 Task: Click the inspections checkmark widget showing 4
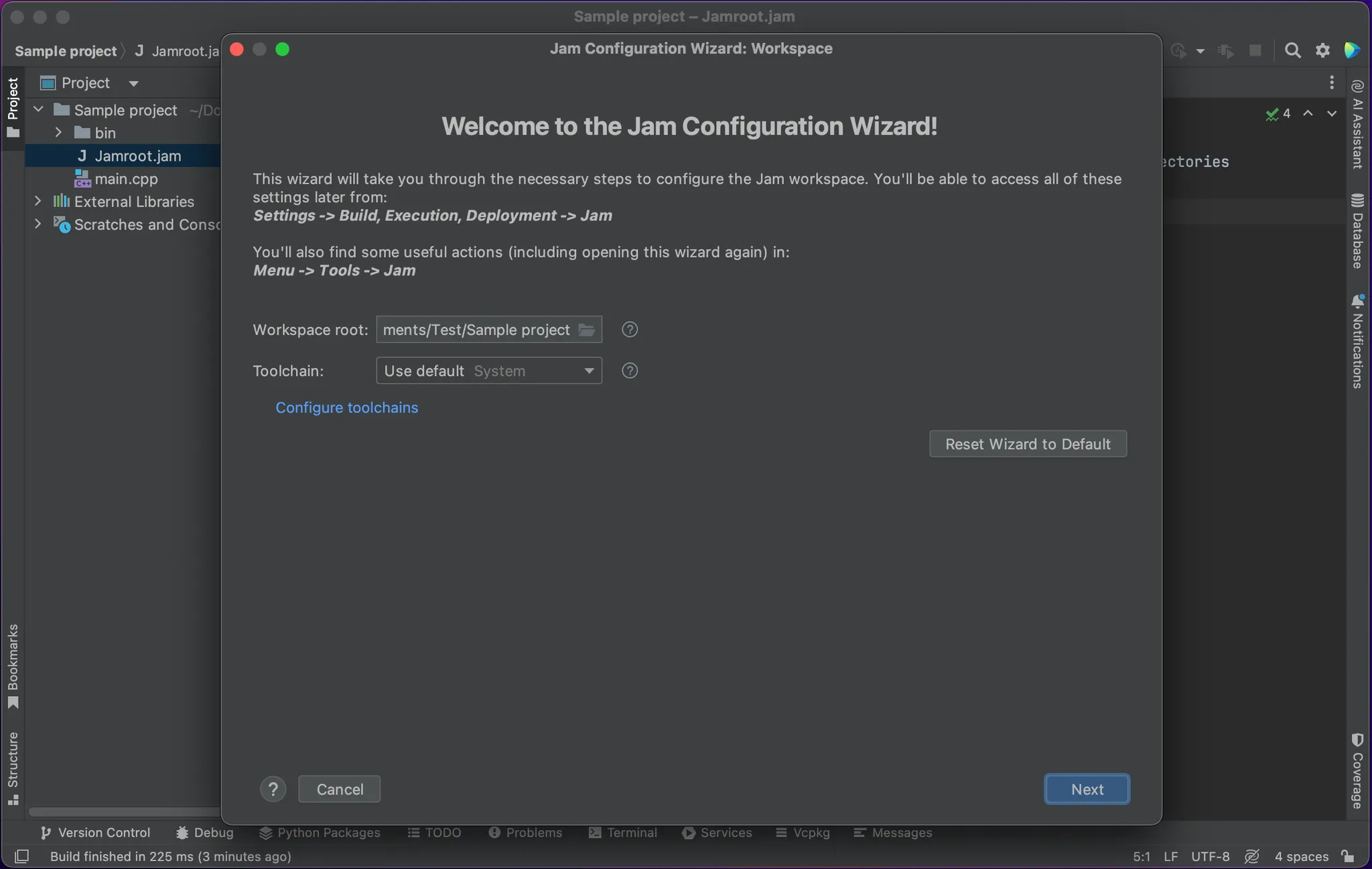pos(1278,114)
